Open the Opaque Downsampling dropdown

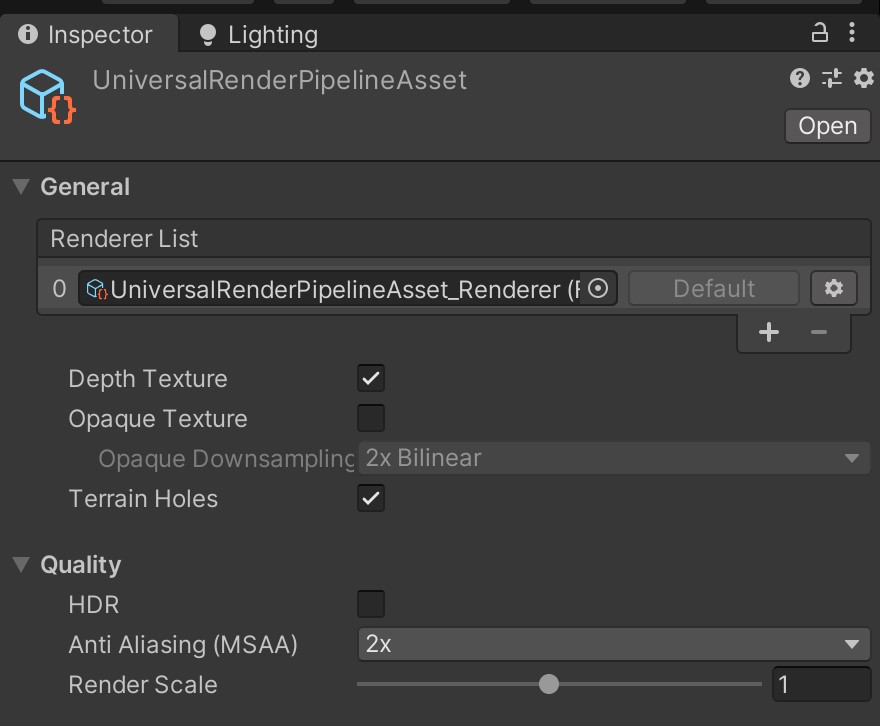pyautogui.click(x=614, y=458)
